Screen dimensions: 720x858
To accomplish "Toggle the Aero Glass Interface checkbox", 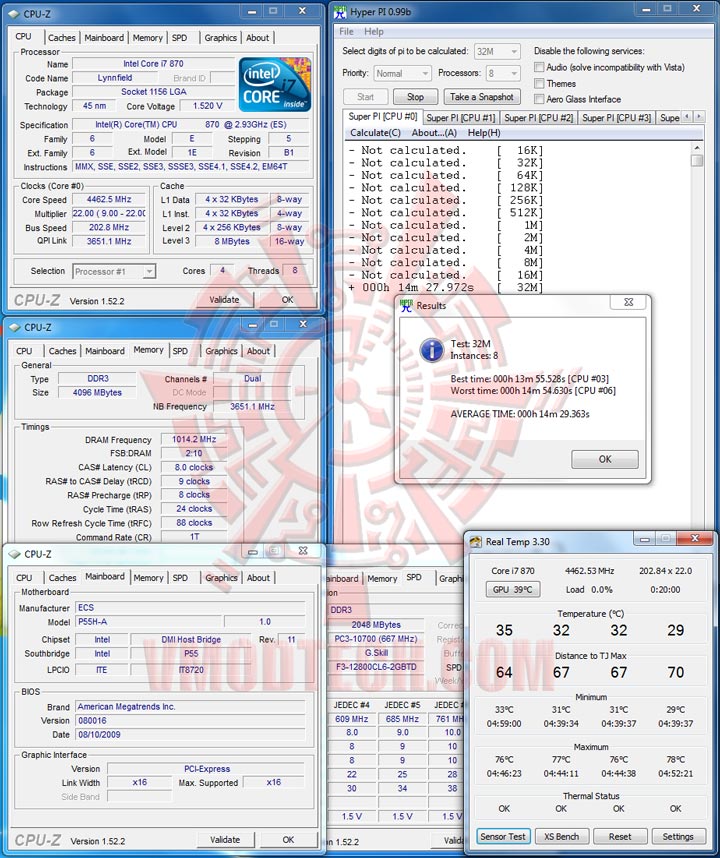I will pos(539,98).
